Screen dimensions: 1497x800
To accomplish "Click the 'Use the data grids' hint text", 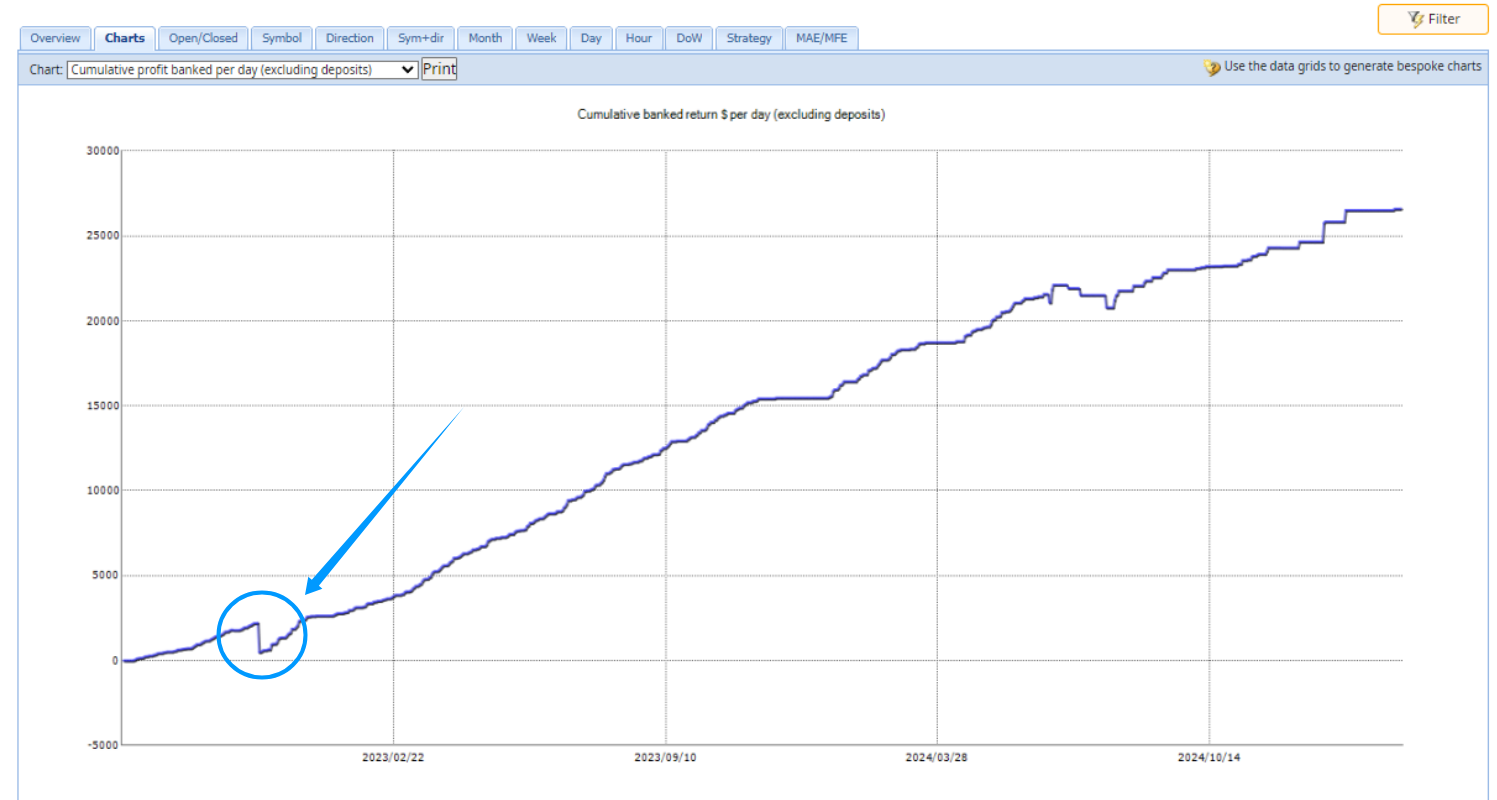I will click(1352, 67).
